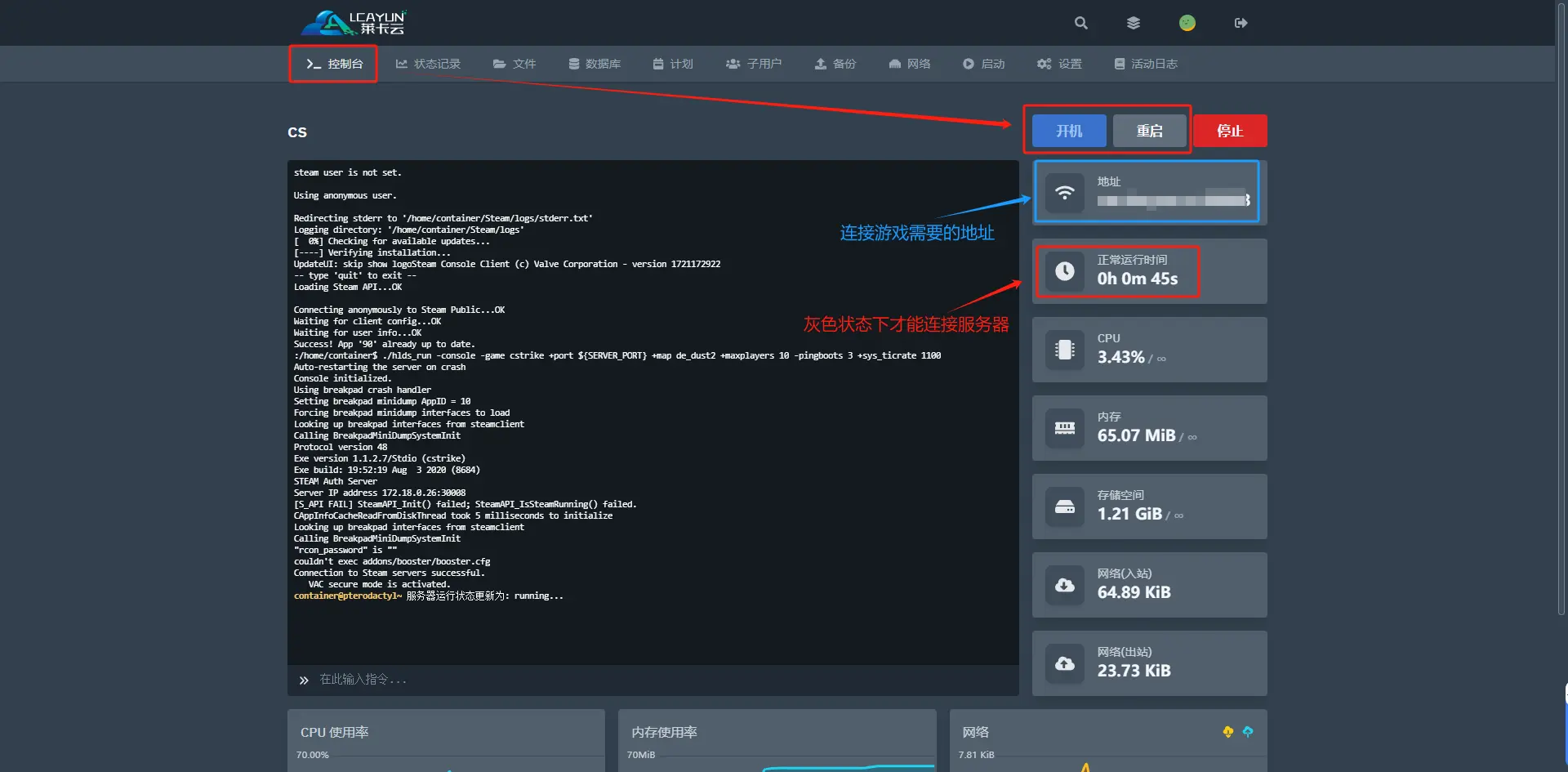Click the clock uptime icon
1568x772 pixels.
tap(1065, 271)
